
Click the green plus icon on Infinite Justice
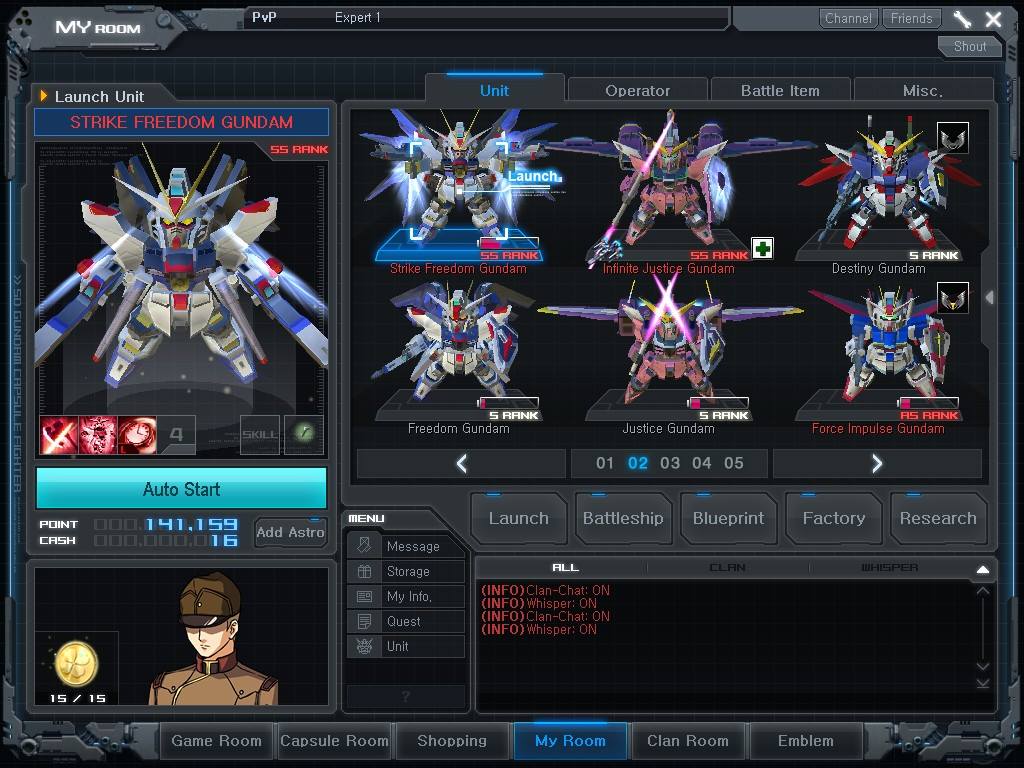[x=762, y=248]
